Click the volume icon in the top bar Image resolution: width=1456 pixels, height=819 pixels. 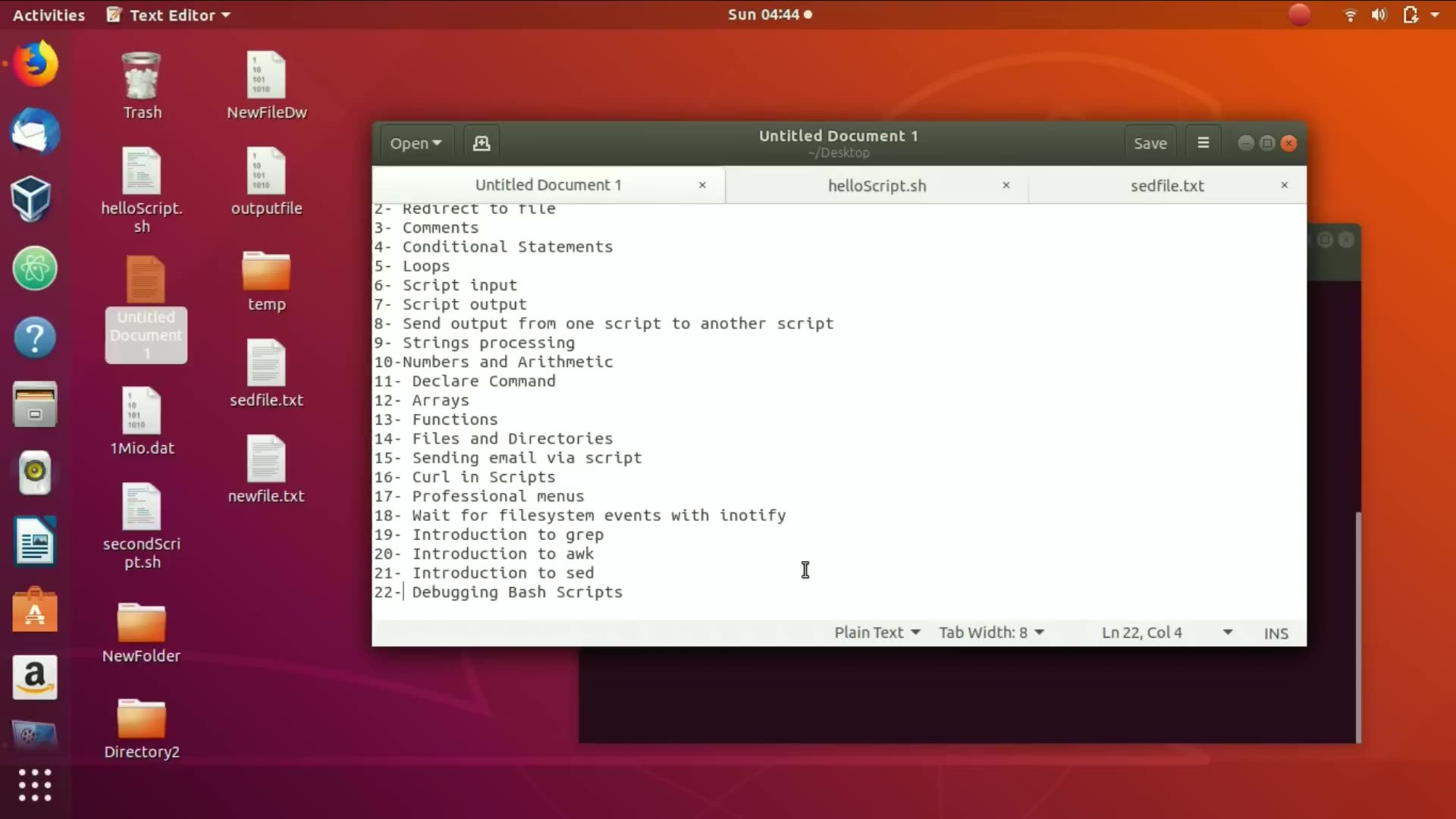(x=1379, y=14)
